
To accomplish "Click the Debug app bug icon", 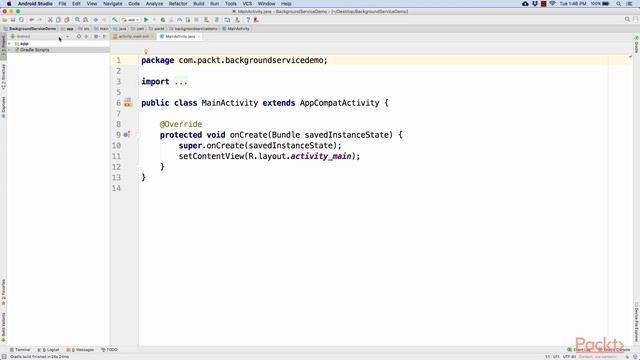I will pyautogui.click(x=163, y=20).
